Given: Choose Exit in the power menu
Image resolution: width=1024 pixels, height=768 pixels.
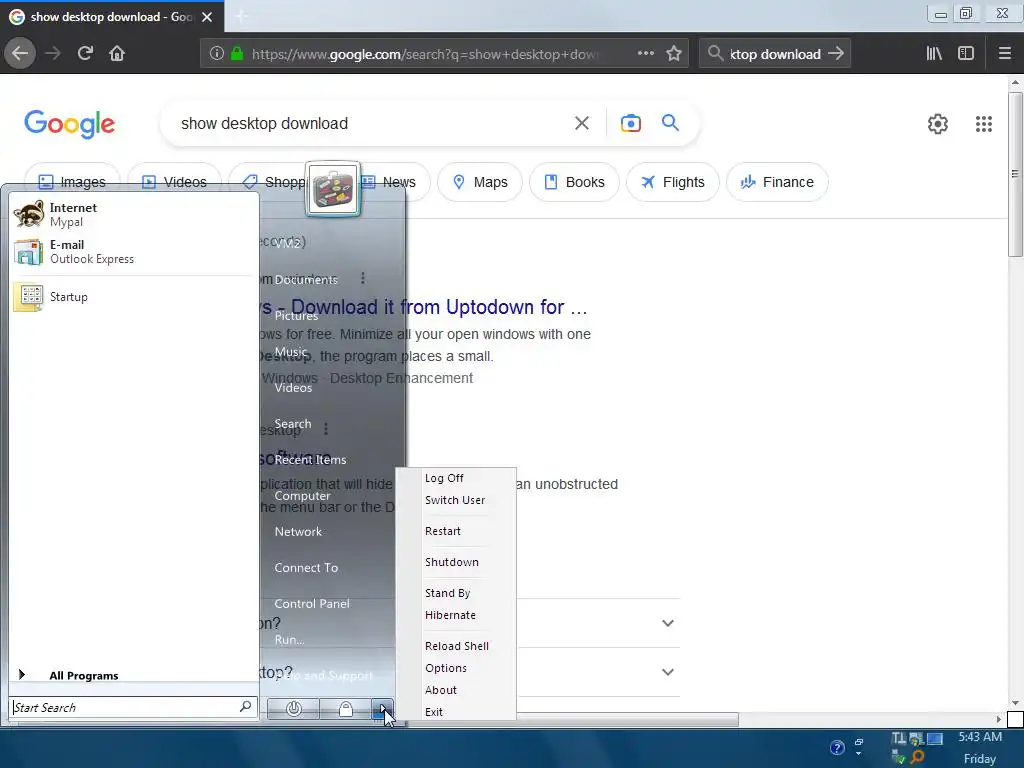Looking at the screenshot, I should tap(456, 712).
